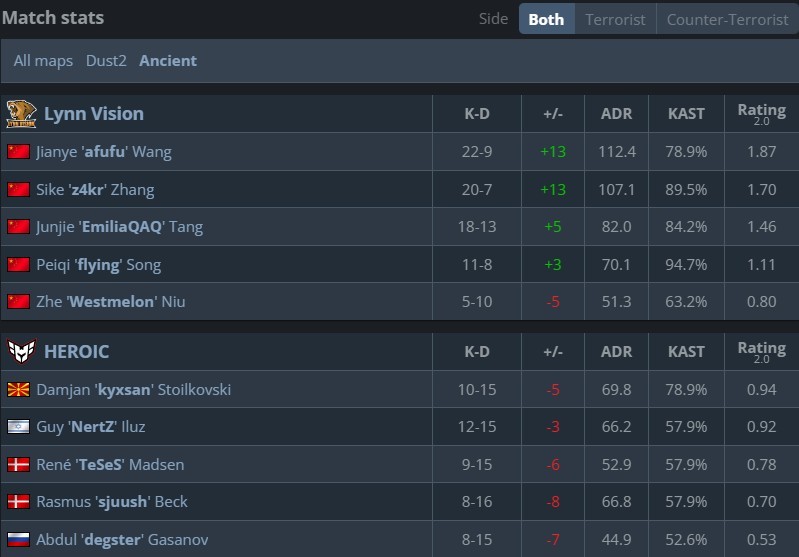Click the Danish flag beside TeSeS

[x=18, y=464]
